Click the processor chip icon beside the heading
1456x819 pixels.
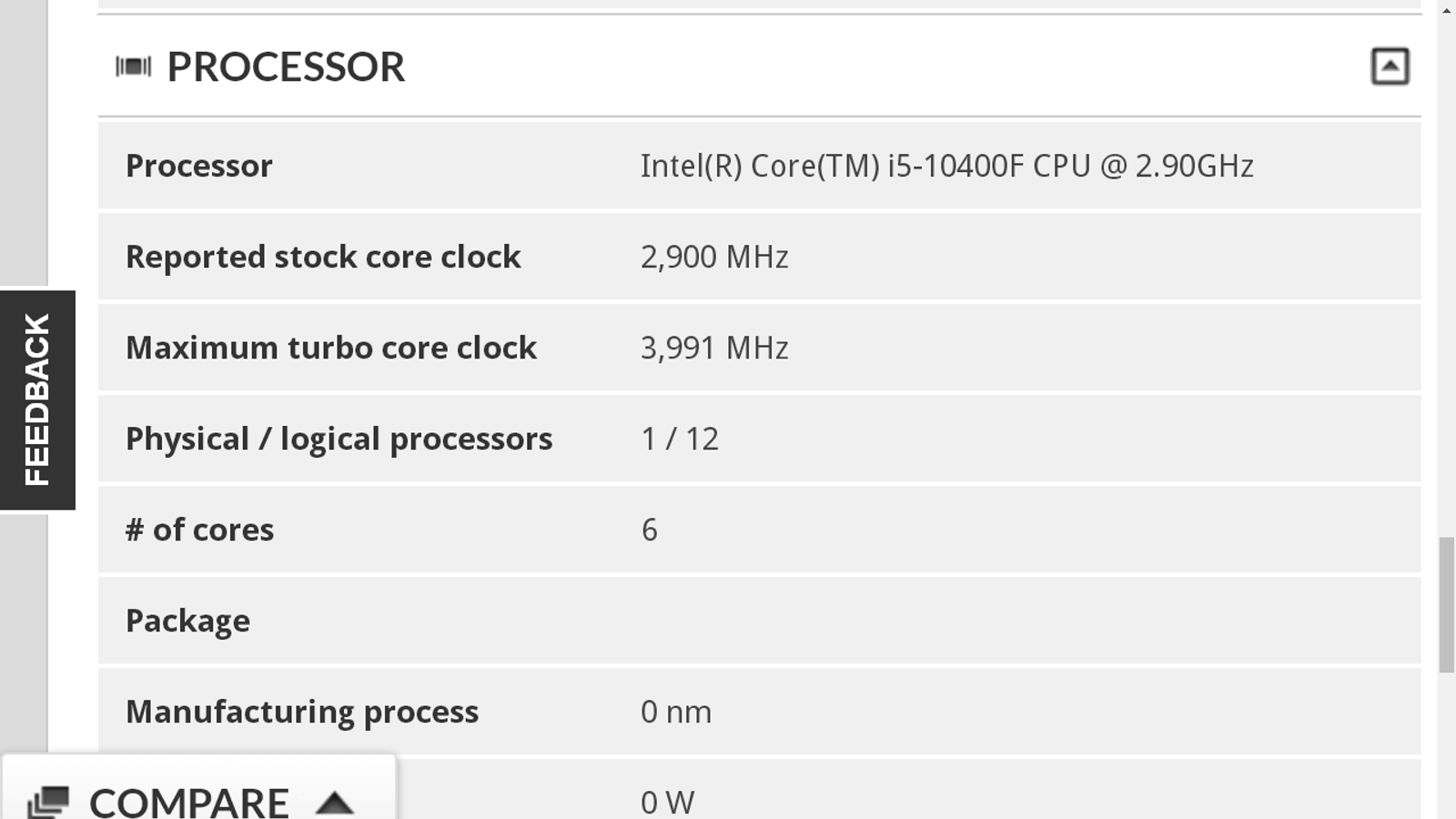(133, 66)
